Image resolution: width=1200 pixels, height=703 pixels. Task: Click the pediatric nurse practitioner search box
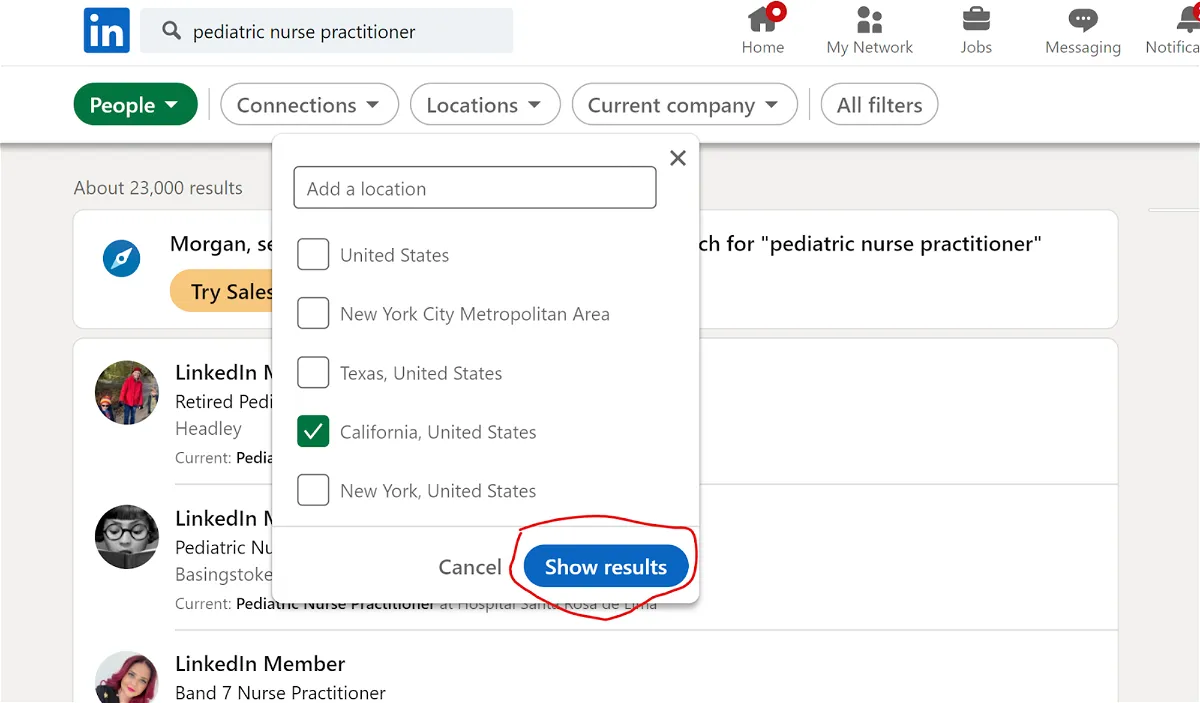327,31
